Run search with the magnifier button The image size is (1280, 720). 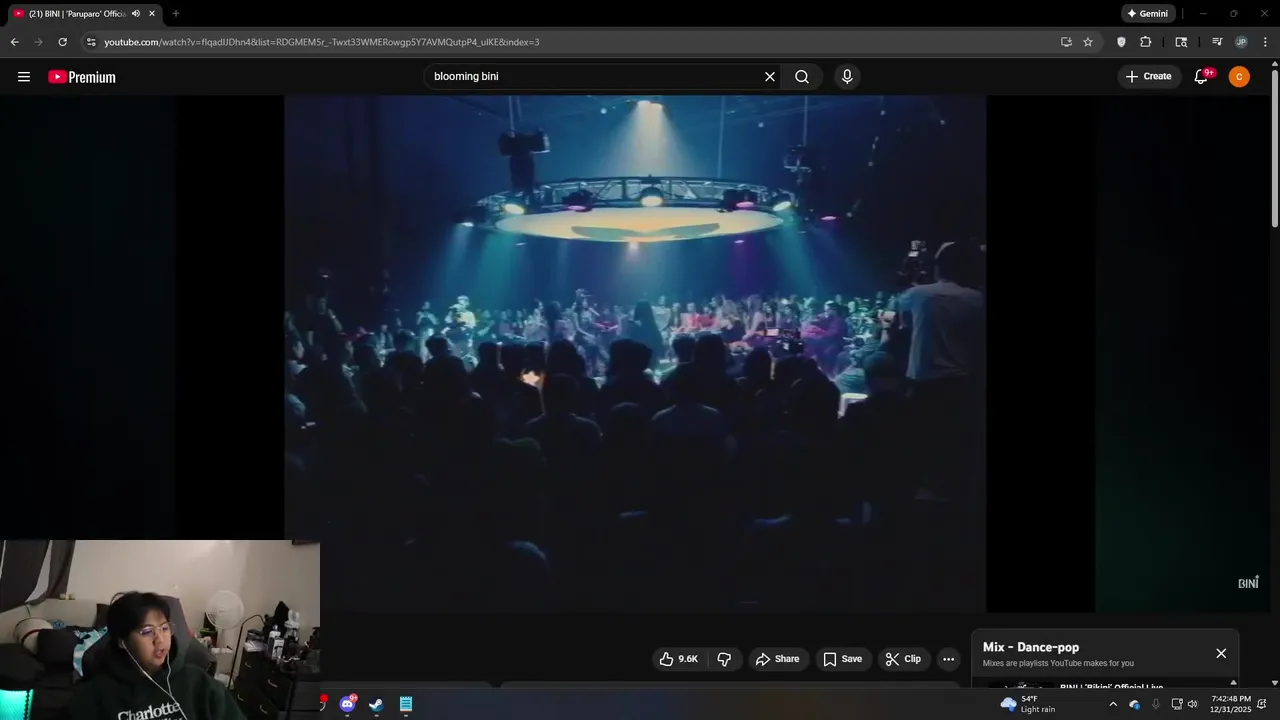click(x=802, y=77)
